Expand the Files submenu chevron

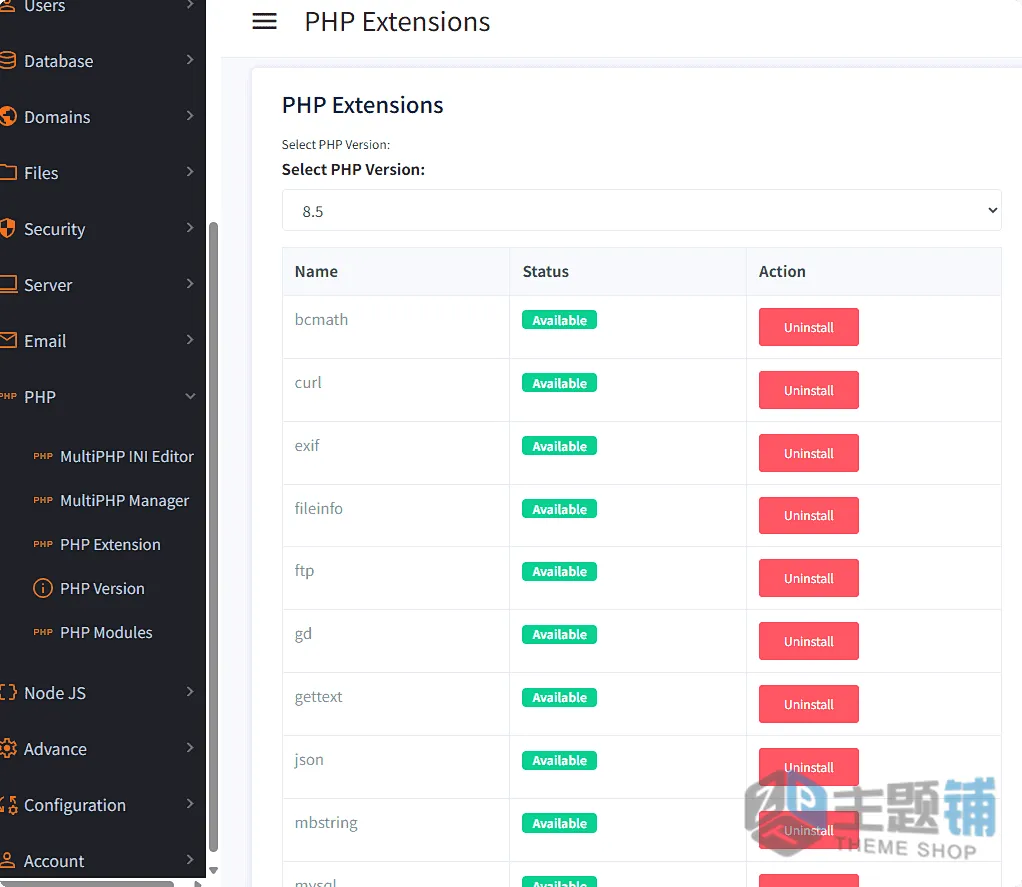[190, 172]
